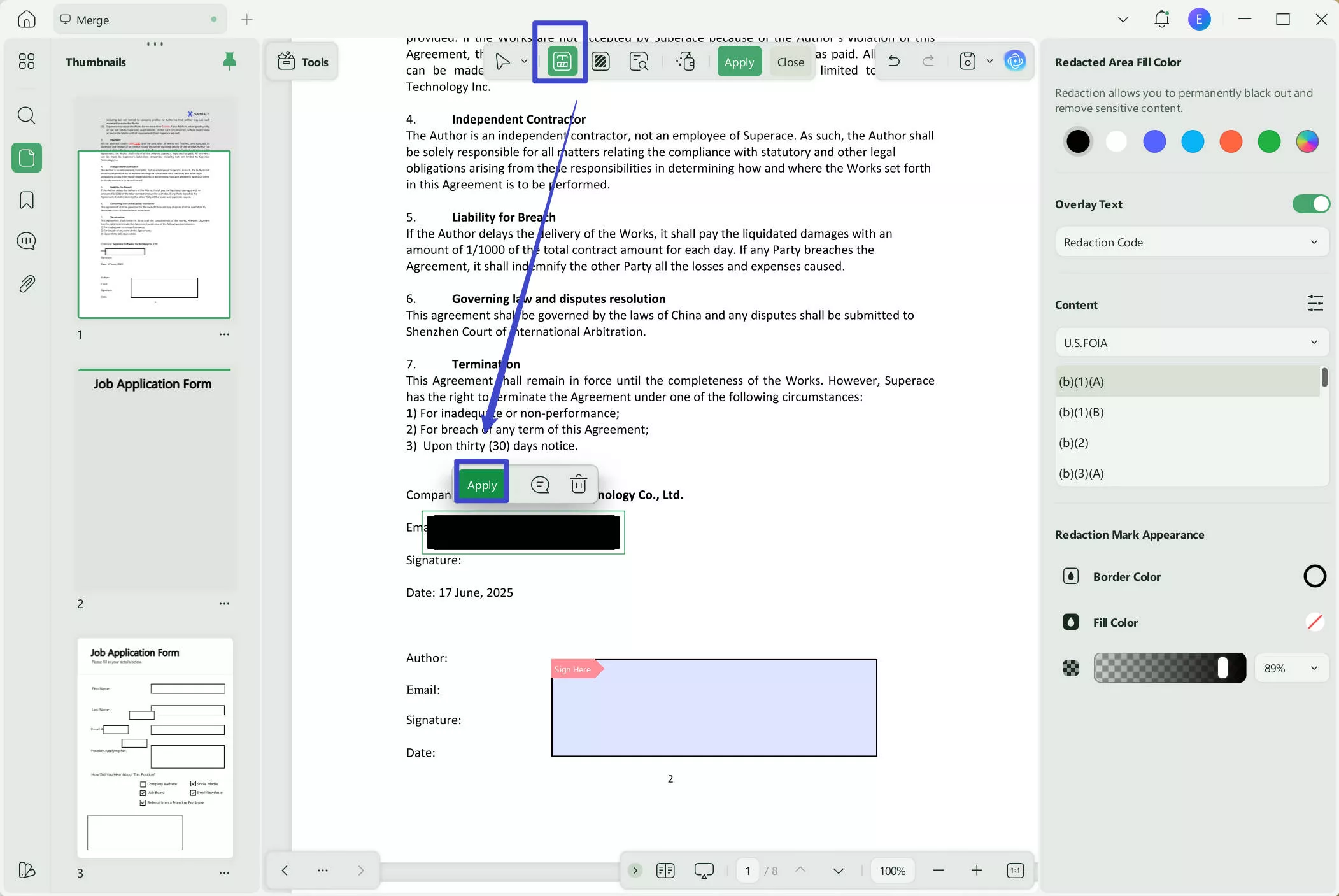The image size is (1339, 896).
Task: Toggle the Overlay Text switch
Action: (1311, 204)
